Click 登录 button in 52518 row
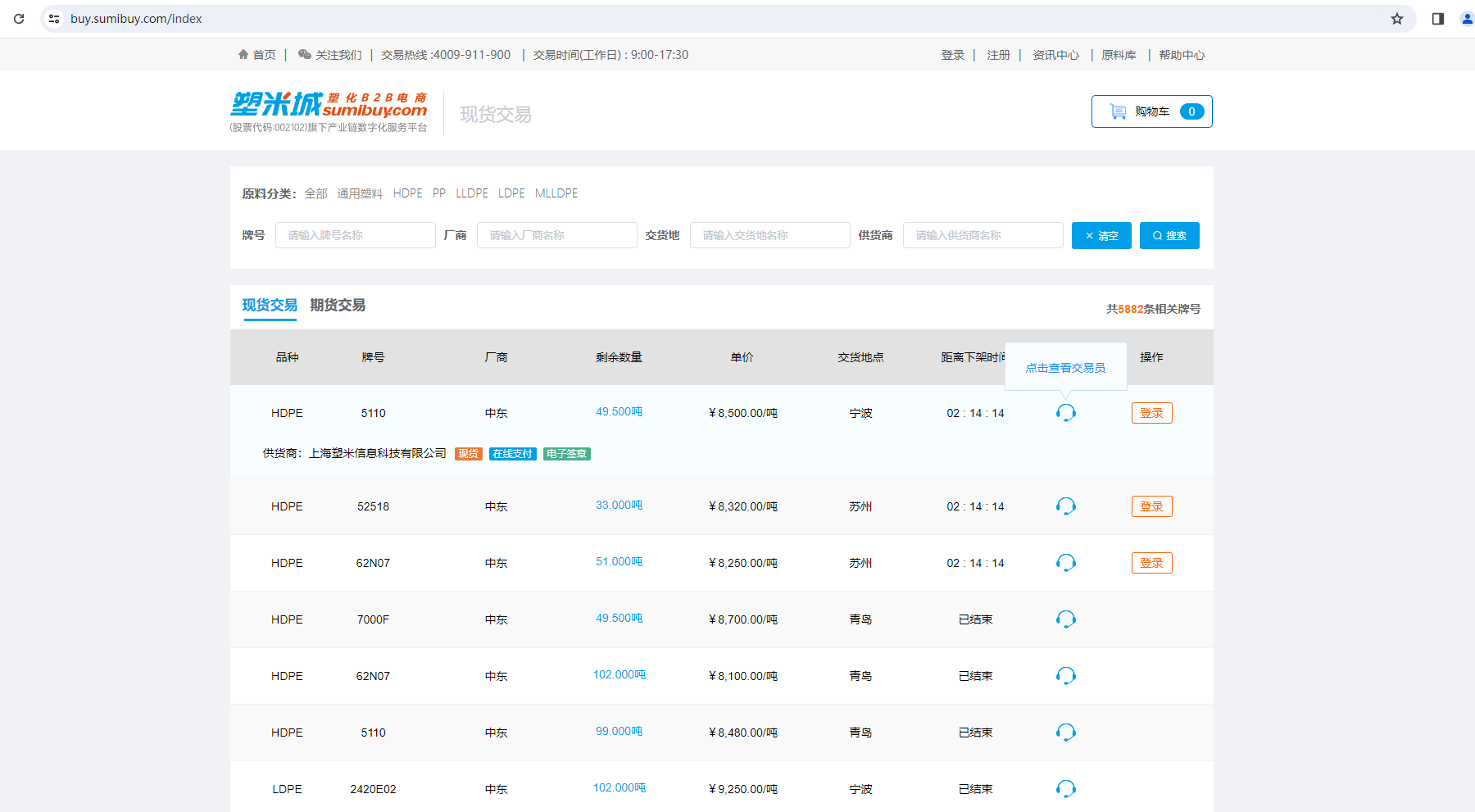The width and height of the screenshot is (1475, 812). pyautogui.click(x=1151, y=506)
